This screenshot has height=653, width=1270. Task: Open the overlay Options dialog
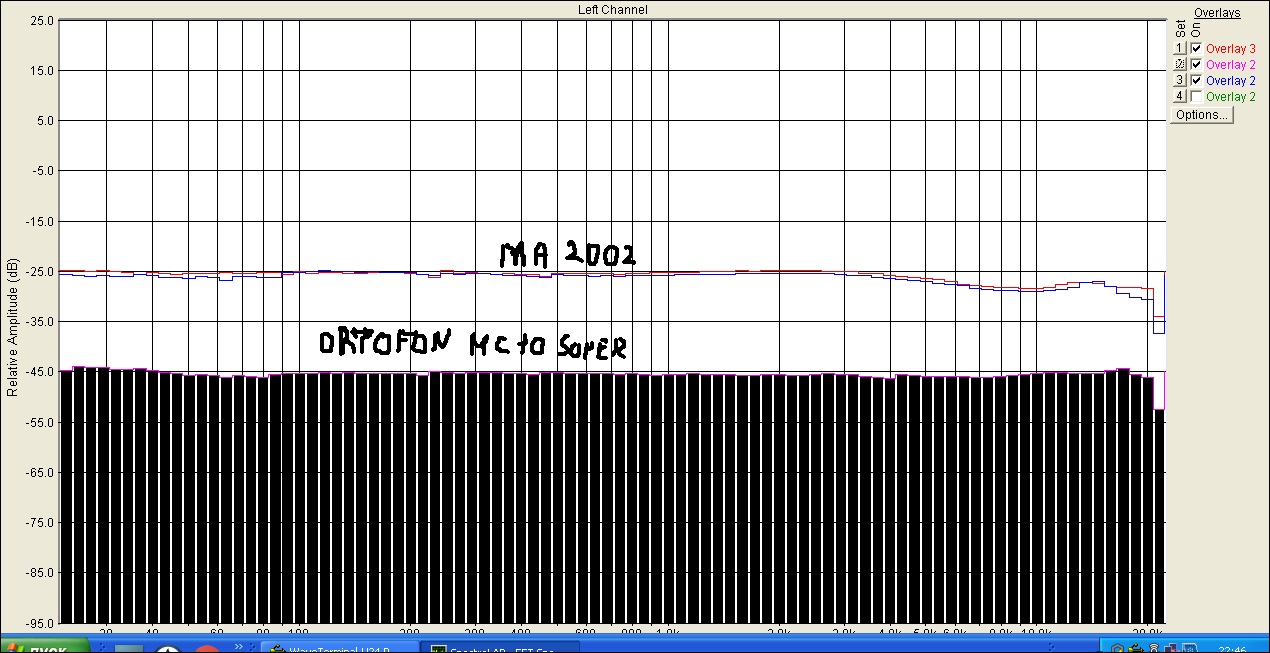click(x=1202, y=115)
